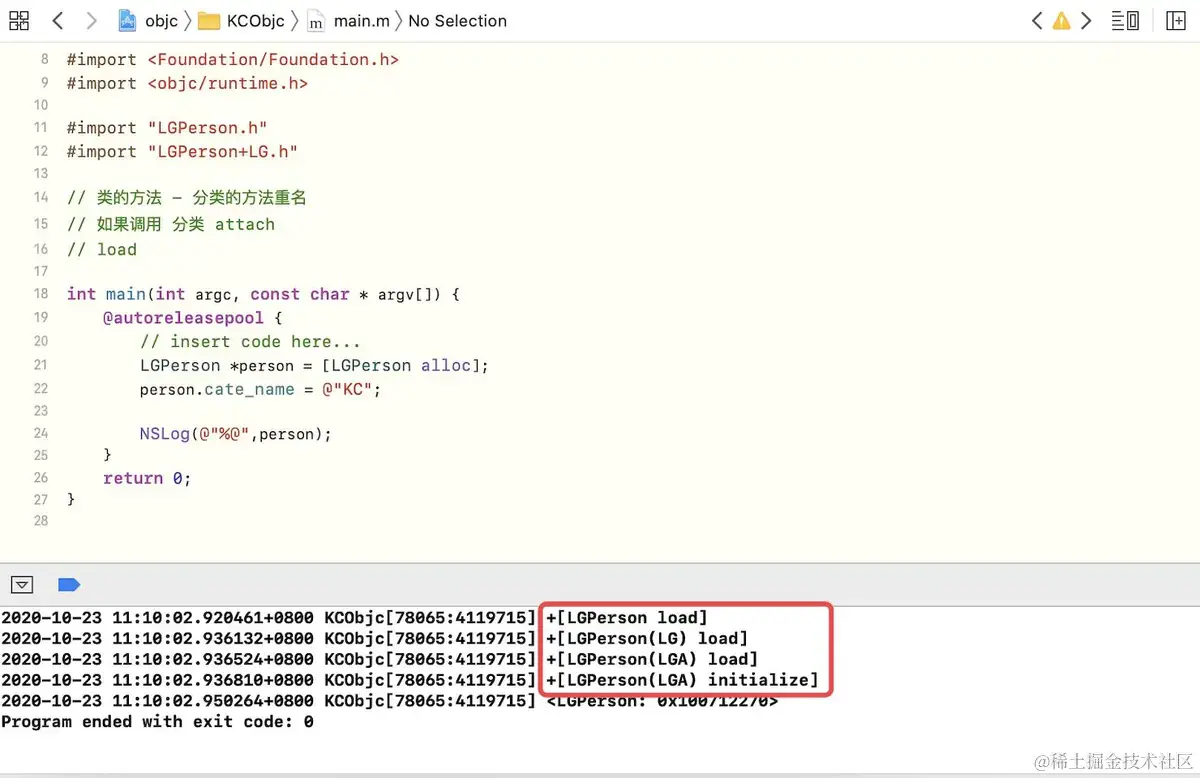The height and width of the screenshot is (778, 1200).
Task: Click line number 24 gutter
Action: (40, 433)
